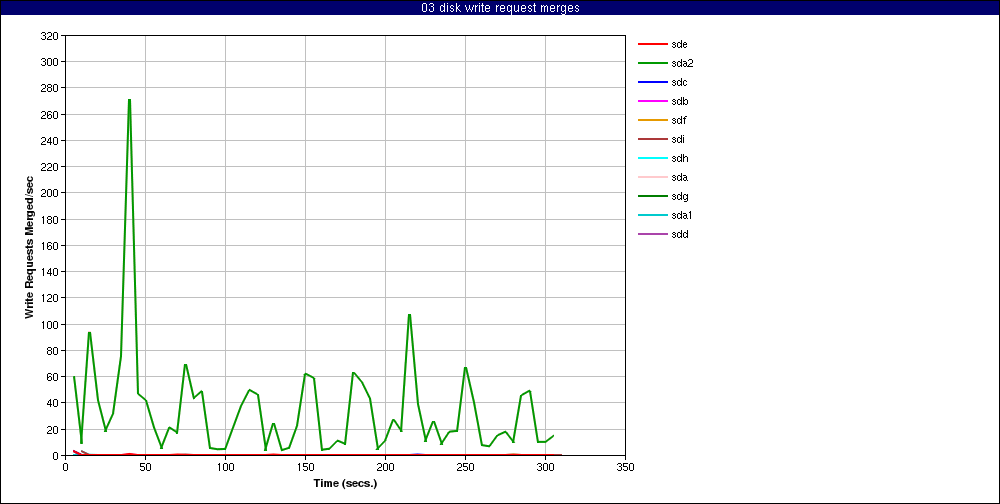Click the '40' y-axis tick label
Viewport: 1000px width, 504px height.
(x=52, y=403)
